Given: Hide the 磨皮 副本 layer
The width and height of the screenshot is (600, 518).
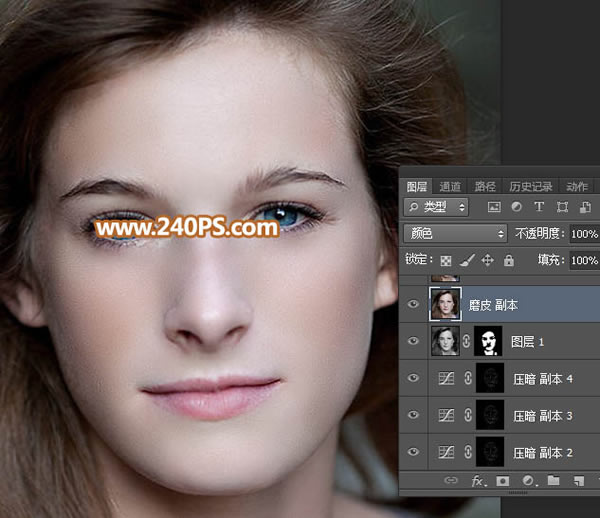Looking at the screenshot, I should (413, 304).
